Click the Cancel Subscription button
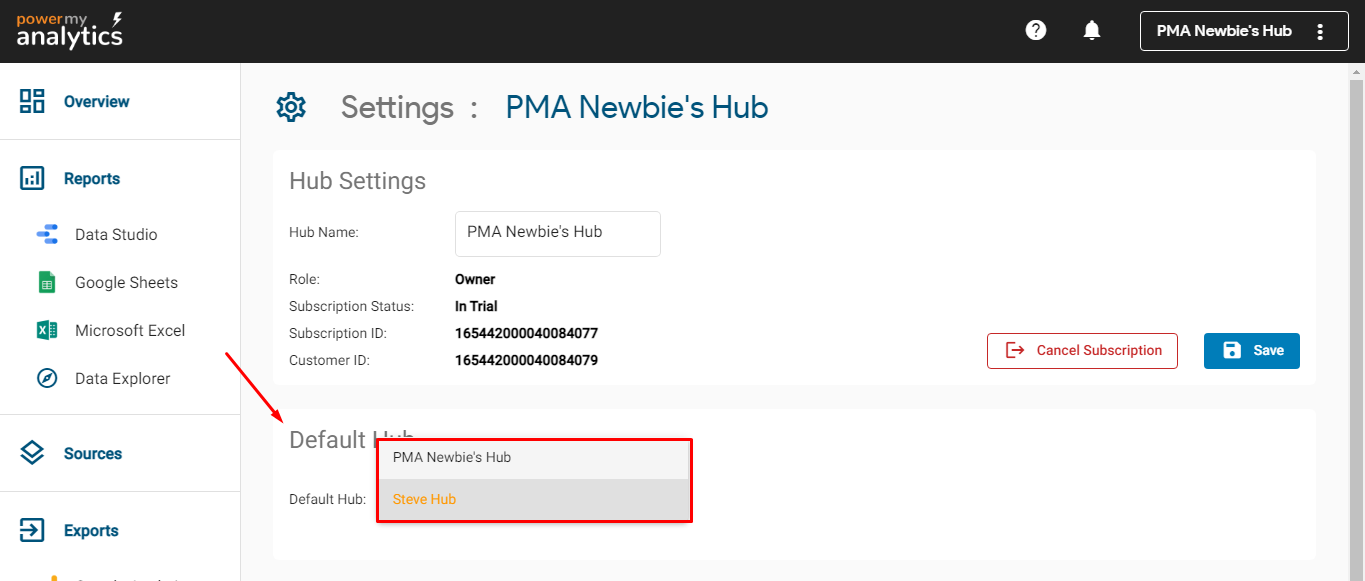 (1082, 351)
